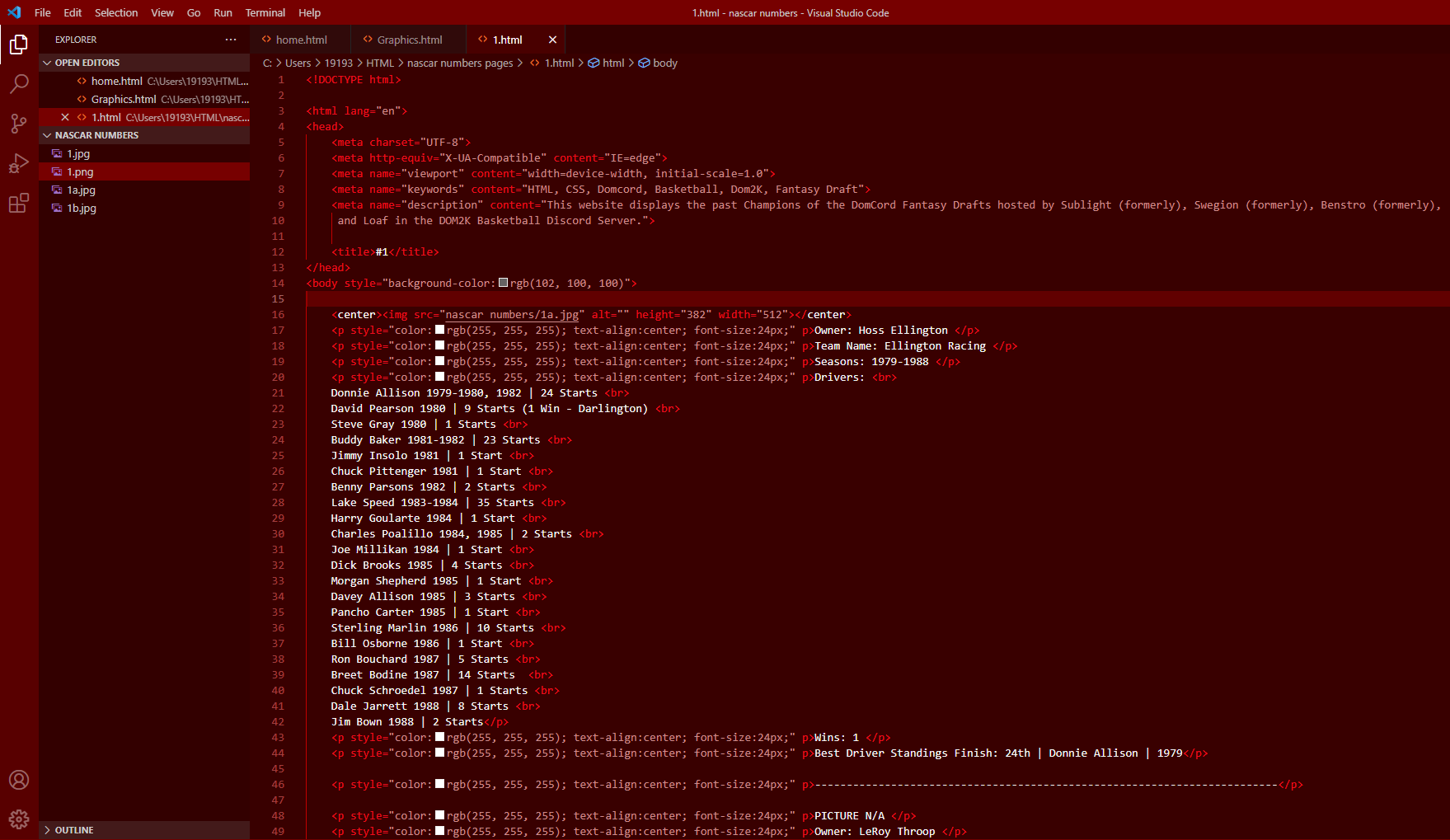Open the Explorer view in activity bar

pyautogui.click(x=19, y=45)
